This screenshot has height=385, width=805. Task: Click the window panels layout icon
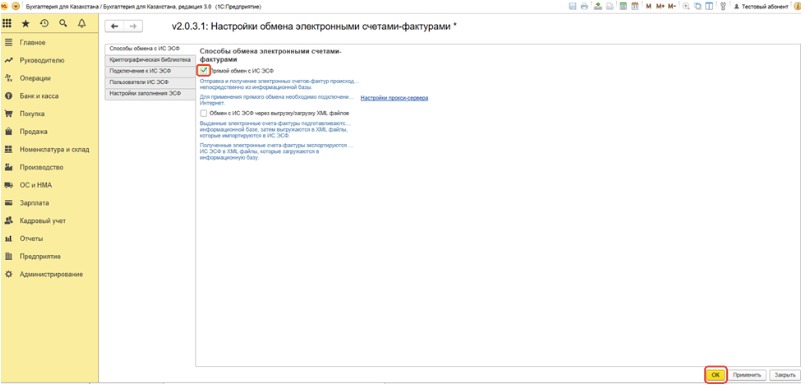709,6
